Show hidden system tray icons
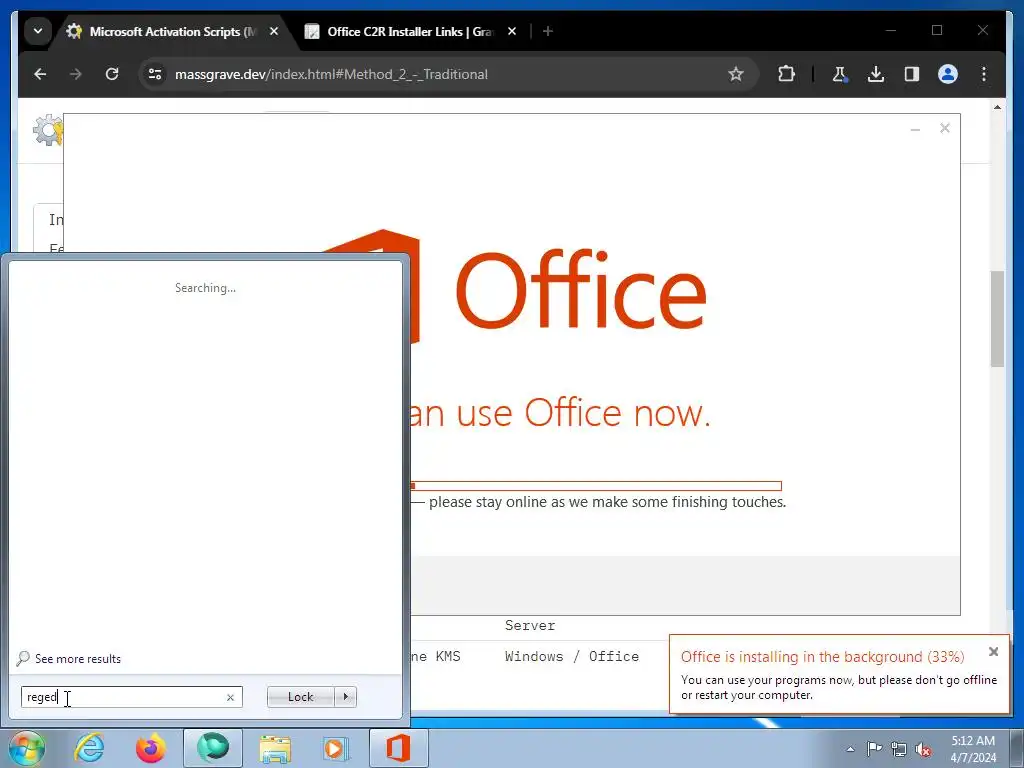The width and height of the screenshot is (1024, 768). tap(850, 749)
